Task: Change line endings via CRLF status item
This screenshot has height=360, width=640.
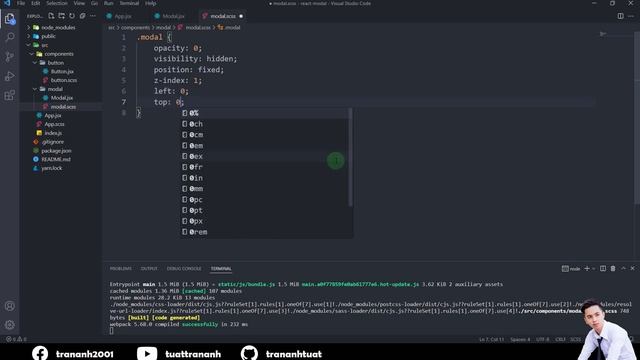Action: pyautogui.click(x=560, y=339)
